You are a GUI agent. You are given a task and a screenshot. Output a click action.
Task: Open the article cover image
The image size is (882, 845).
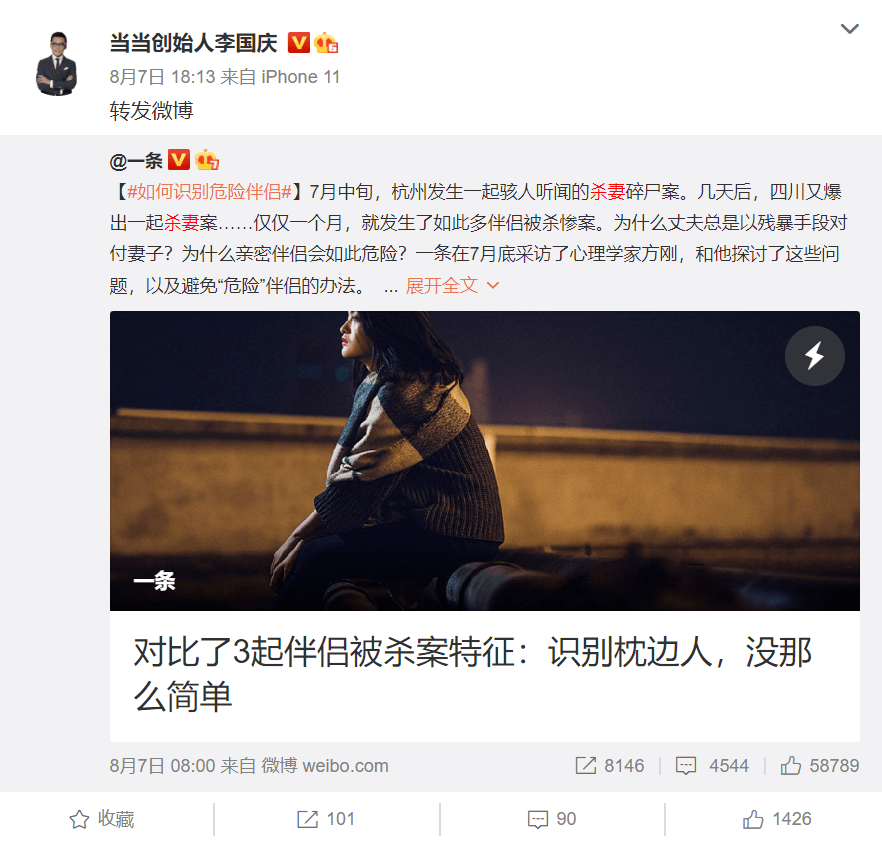[x=484, y=460]
